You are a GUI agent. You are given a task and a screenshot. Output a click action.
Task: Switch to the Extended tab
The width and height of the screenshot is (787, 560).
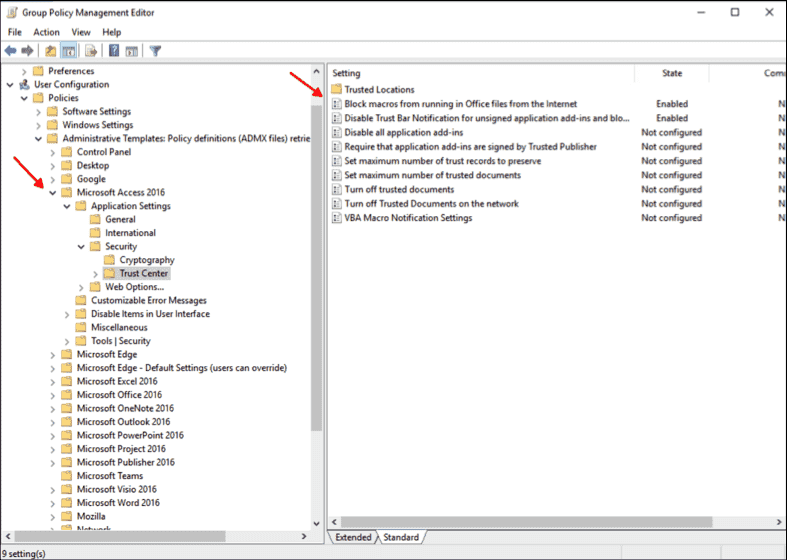click(353, 537)
